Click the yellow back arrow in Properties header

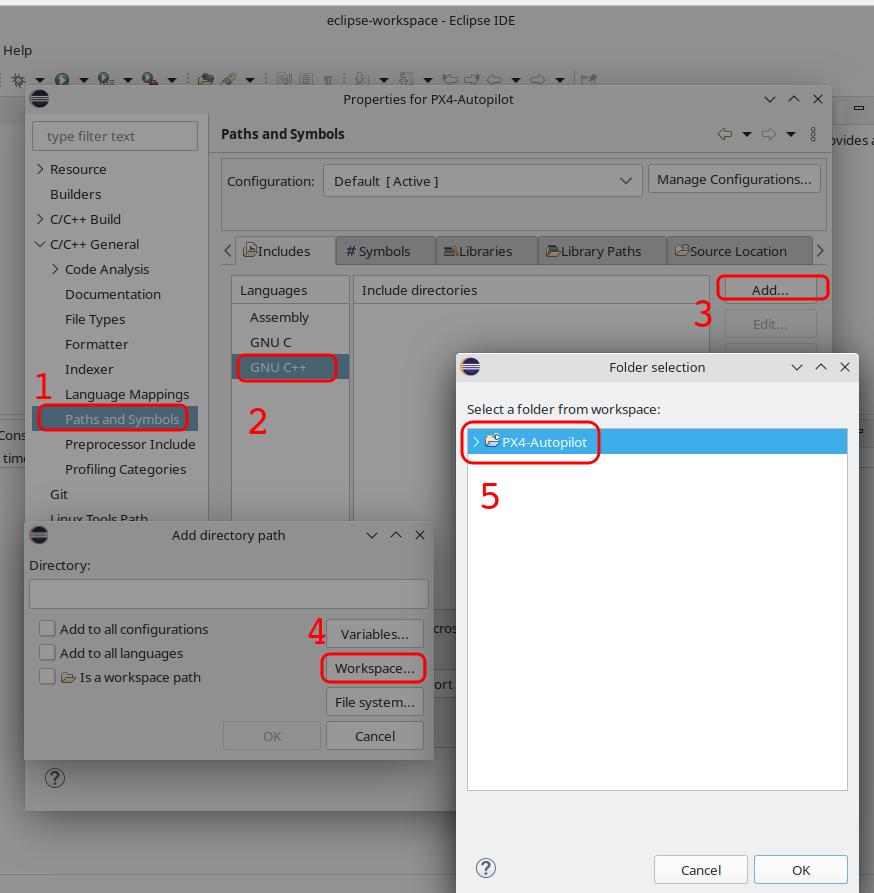tap(725, 134)
